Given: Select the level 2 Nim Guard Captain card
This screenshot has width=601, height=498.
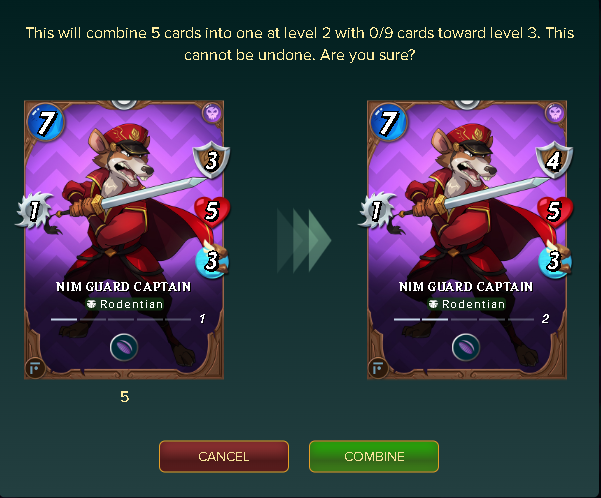Looking at the screenshot, I should (x=467, y=240).
